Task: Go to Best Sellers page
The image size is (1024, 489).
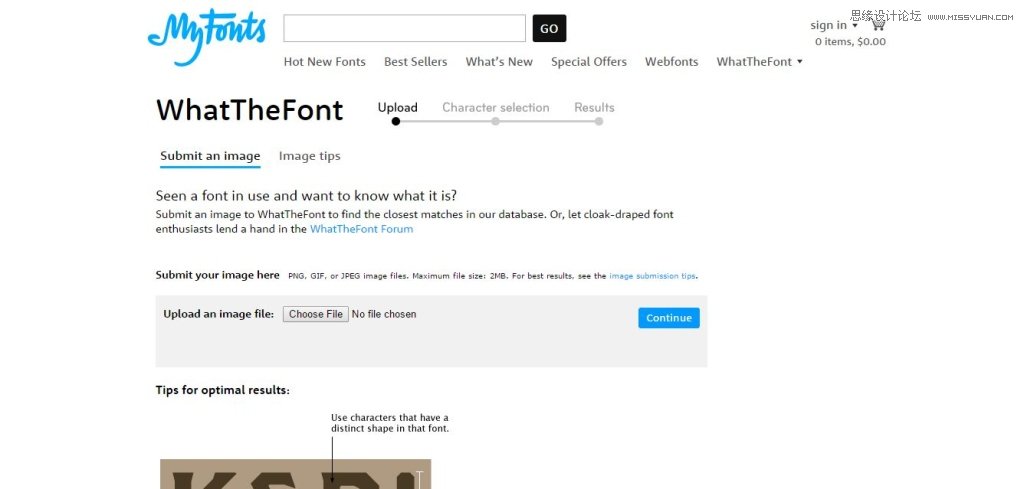Action: click(415, 62)
